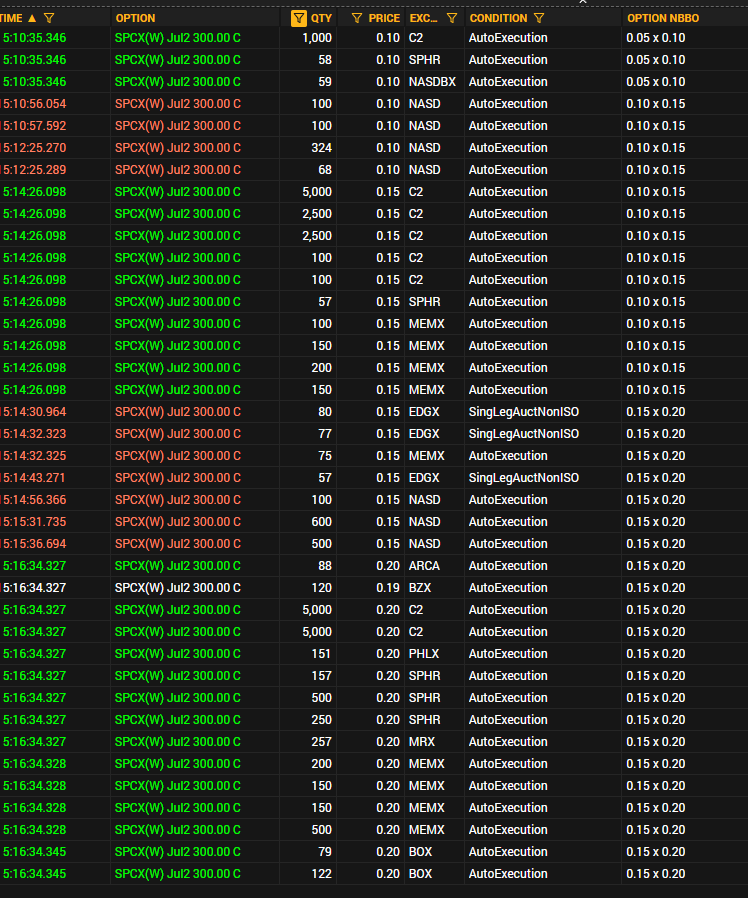This screenshot has height=898, width=748.
Task: Select the 68 quantity cell
Action: pos(325,170)
